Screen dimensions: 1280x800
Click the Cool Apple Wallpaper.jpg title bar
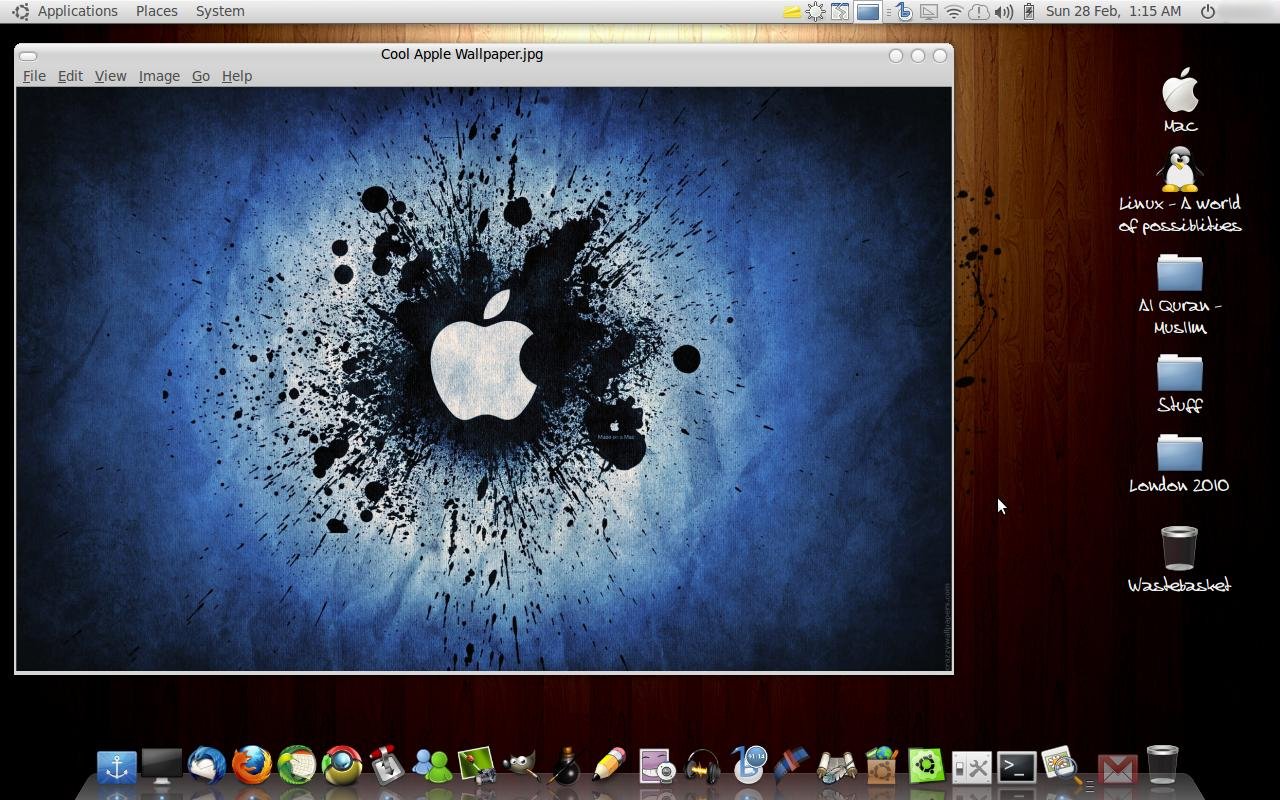[x=462, y=54]
